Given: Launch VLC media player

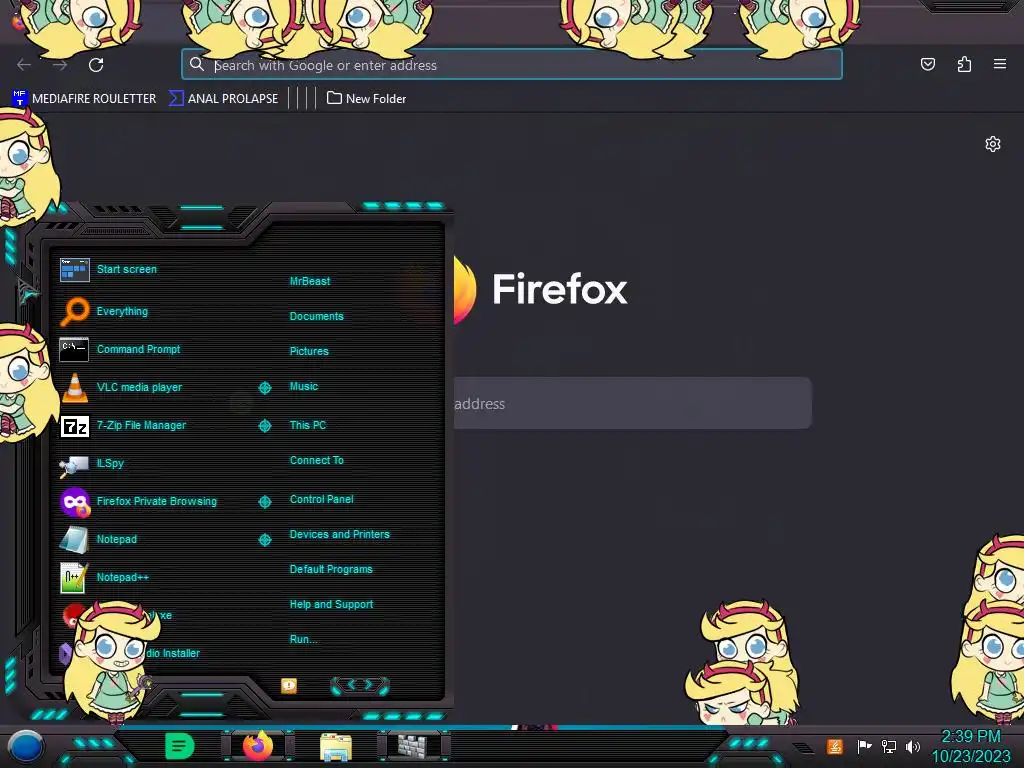Looking at the screenshot, I should tap(121, 387).
